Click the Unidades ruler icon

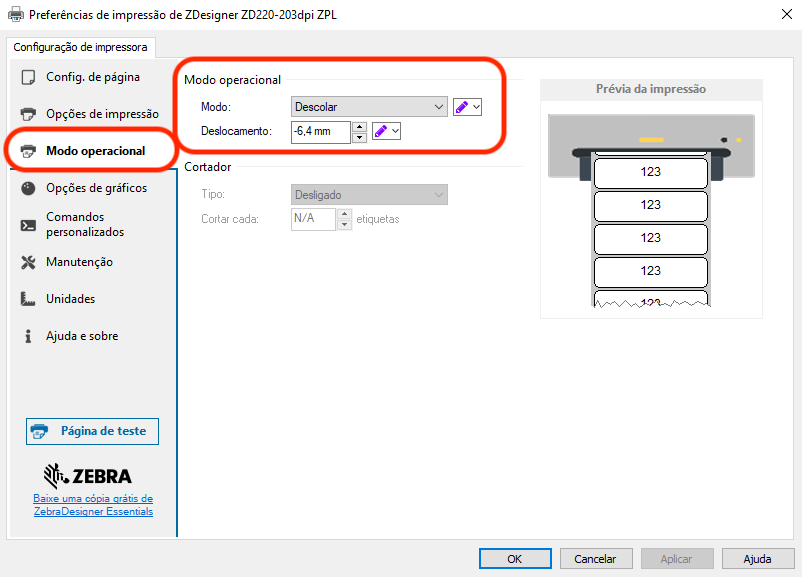pos(28,299)
